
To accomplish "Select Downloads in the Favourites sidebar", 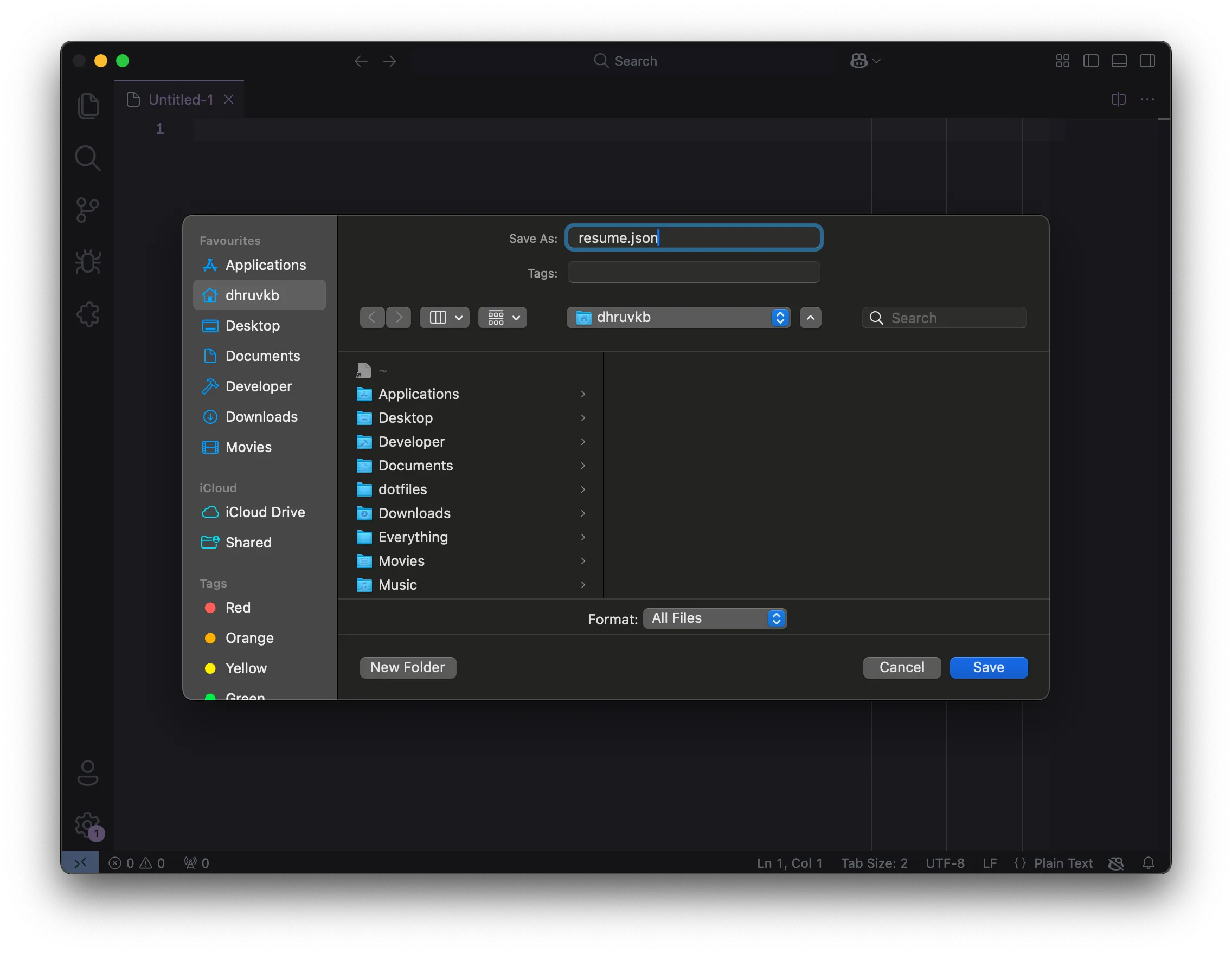I will [x=261, y=417].
